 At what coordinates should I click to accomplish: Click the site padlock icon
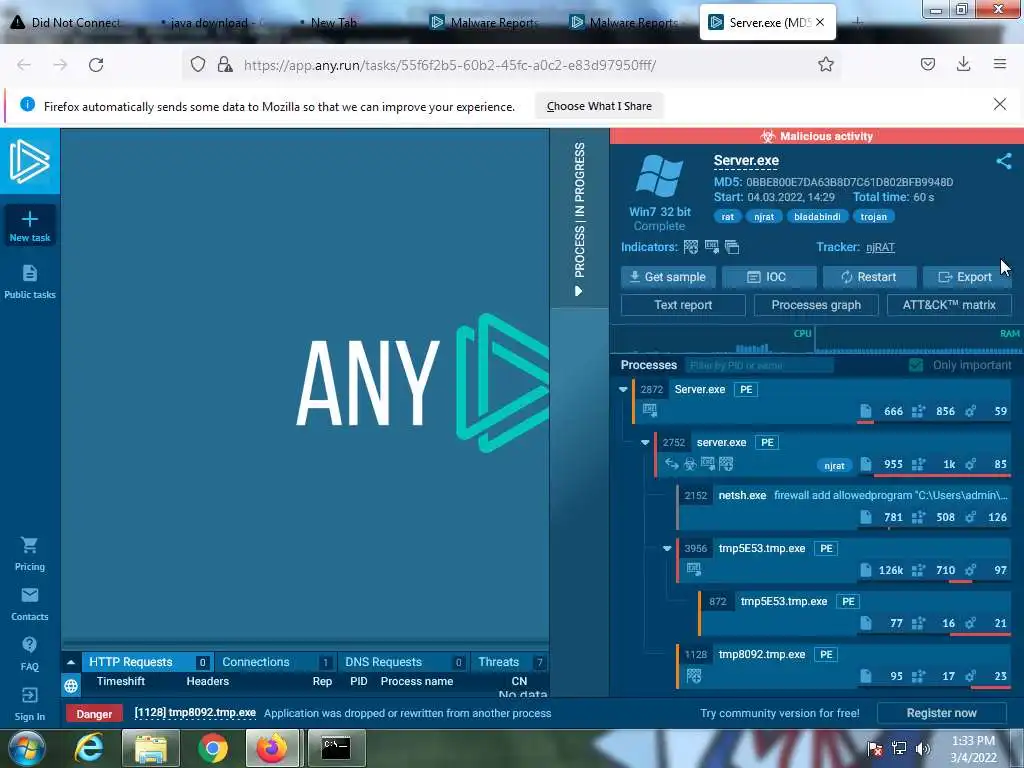tap(225, 64)
